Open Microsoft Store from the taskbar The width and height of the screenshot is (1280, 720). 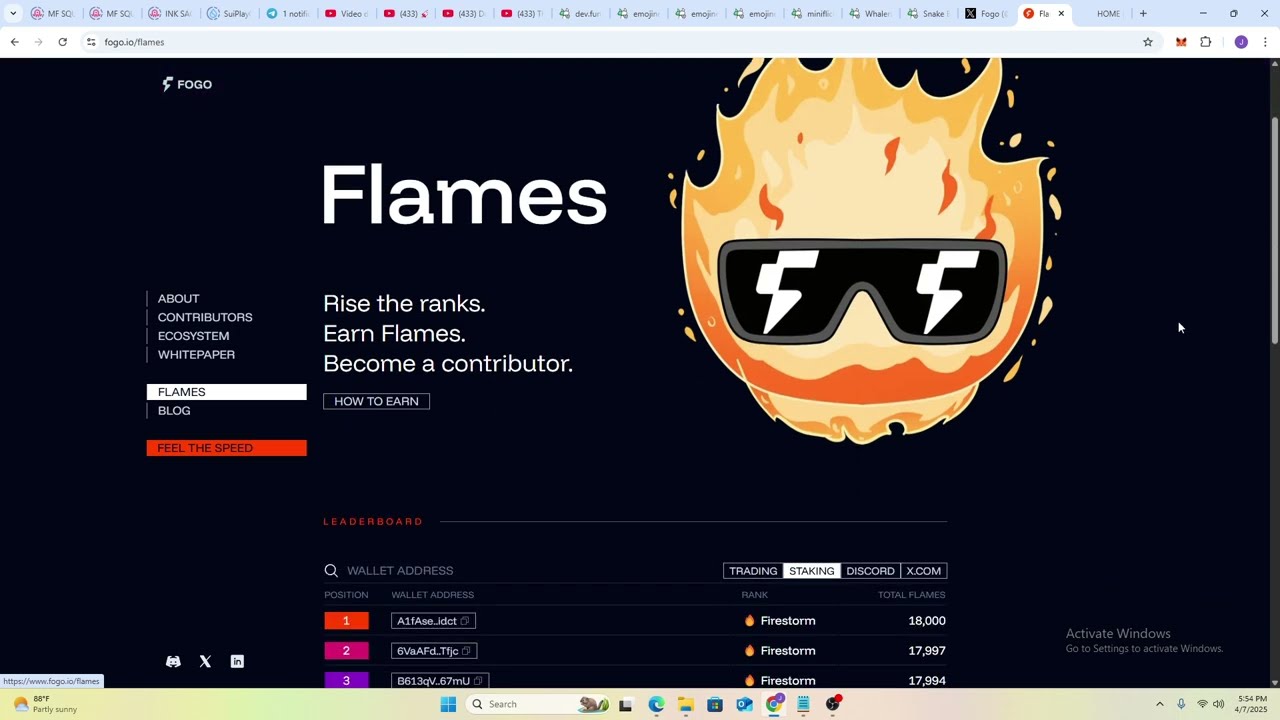[x=715, y=704]
